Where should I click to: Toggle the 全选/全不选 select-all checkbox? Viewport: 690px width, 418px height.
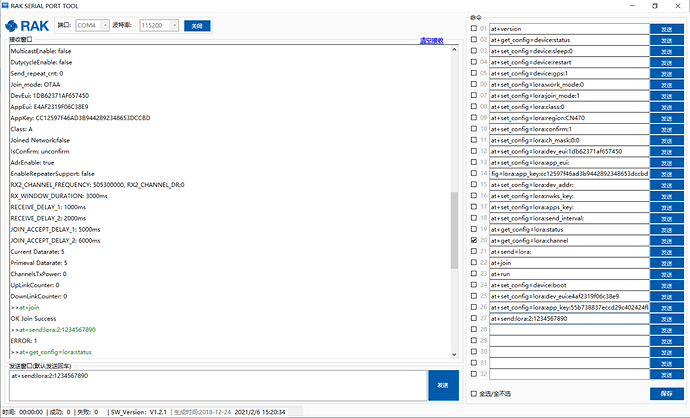473,393
